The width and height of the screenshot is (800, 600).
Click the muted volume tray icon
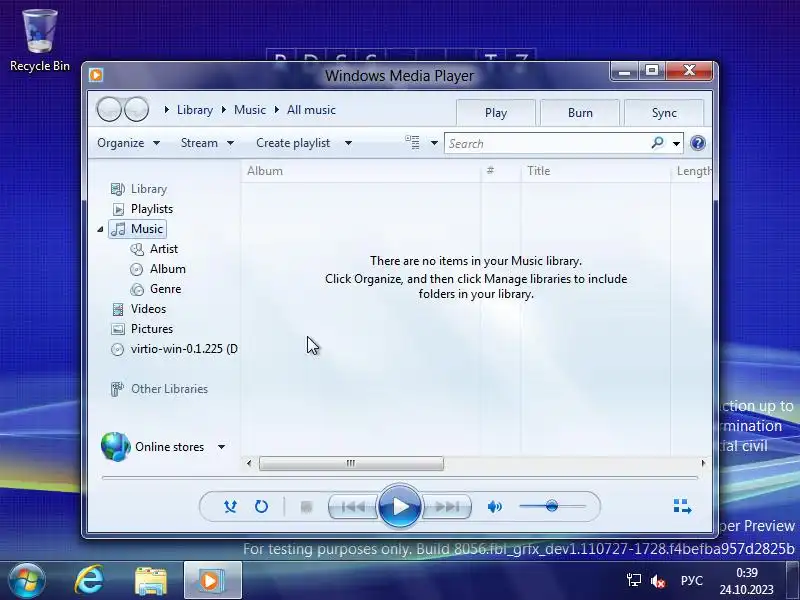click(658, 581)
